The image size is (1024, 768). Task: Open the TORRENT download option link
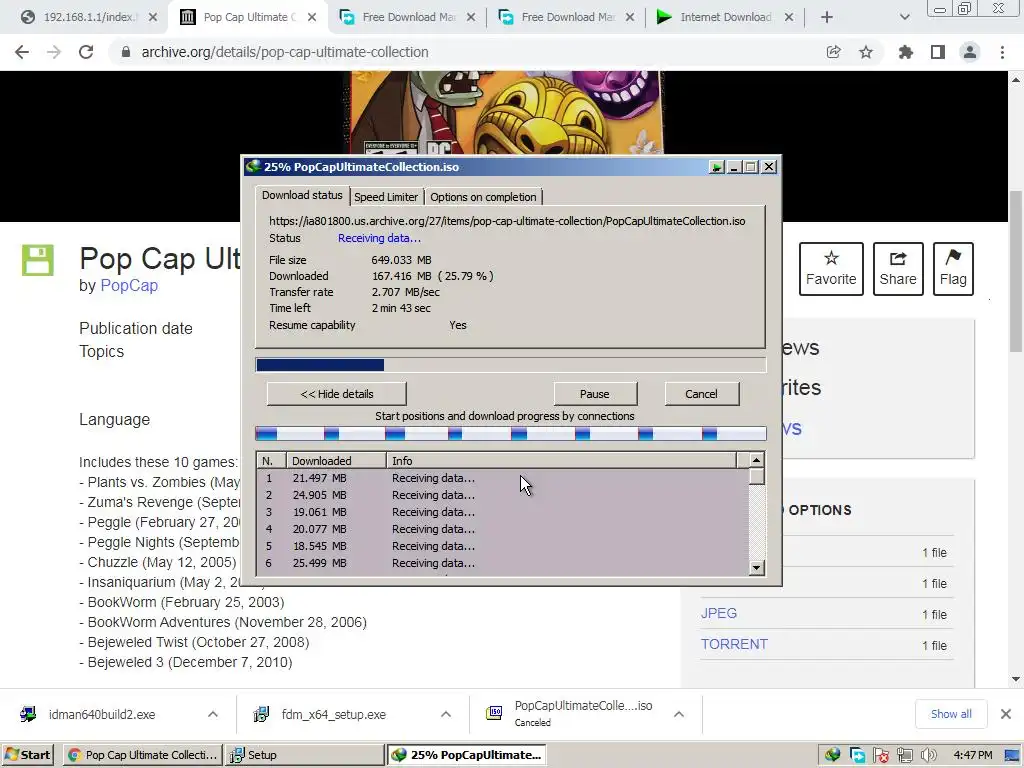[x=734, y=645]
